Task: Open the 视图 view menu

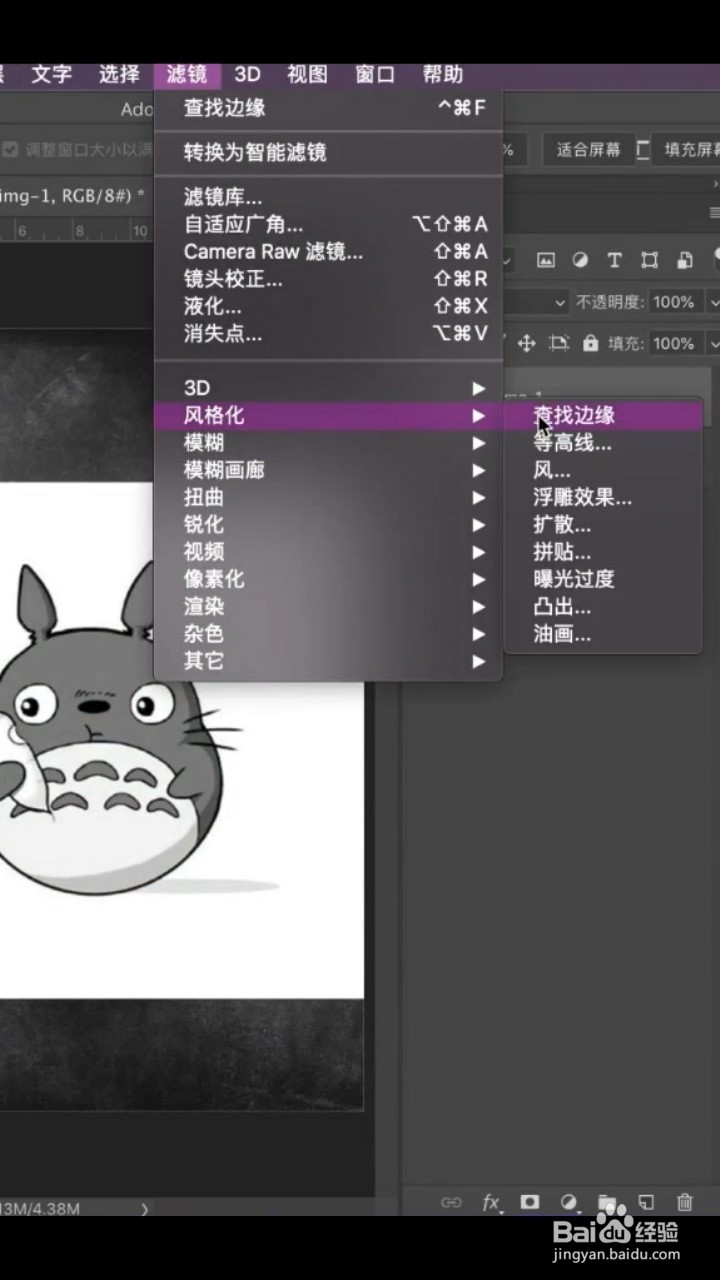Action: pos(307,75)
